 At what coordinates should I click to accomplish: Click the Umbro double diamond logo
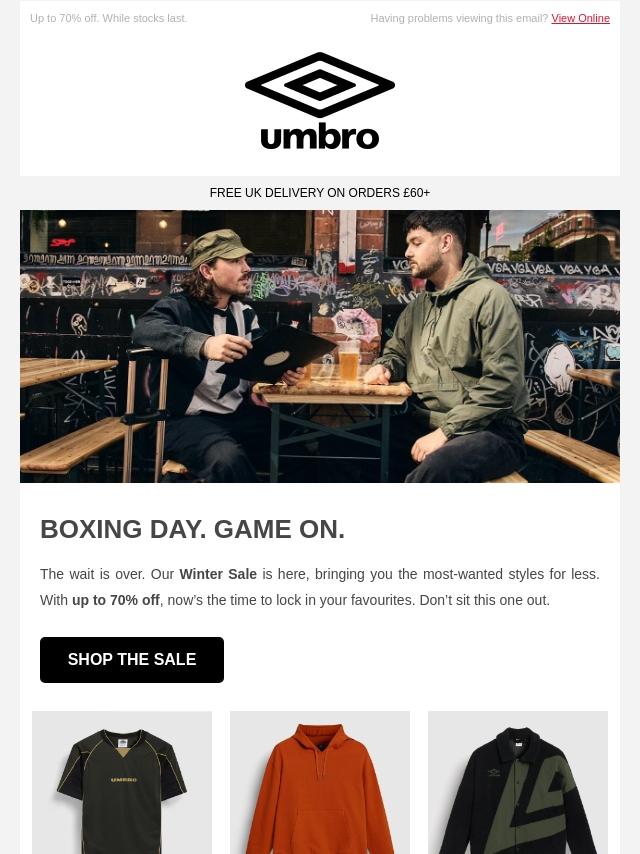320,85
